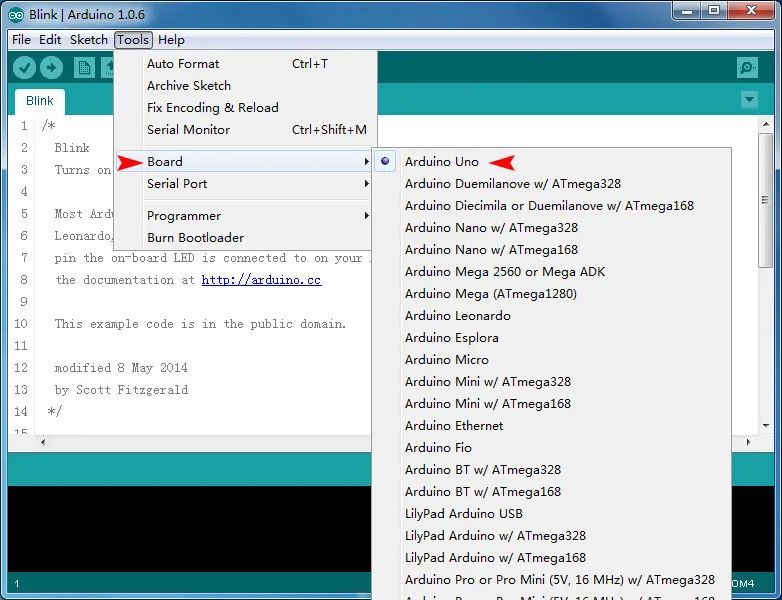The image size is (782, 600).
Task: Click the code line 'by Scott Fitzgerald'
Action: 121,390
